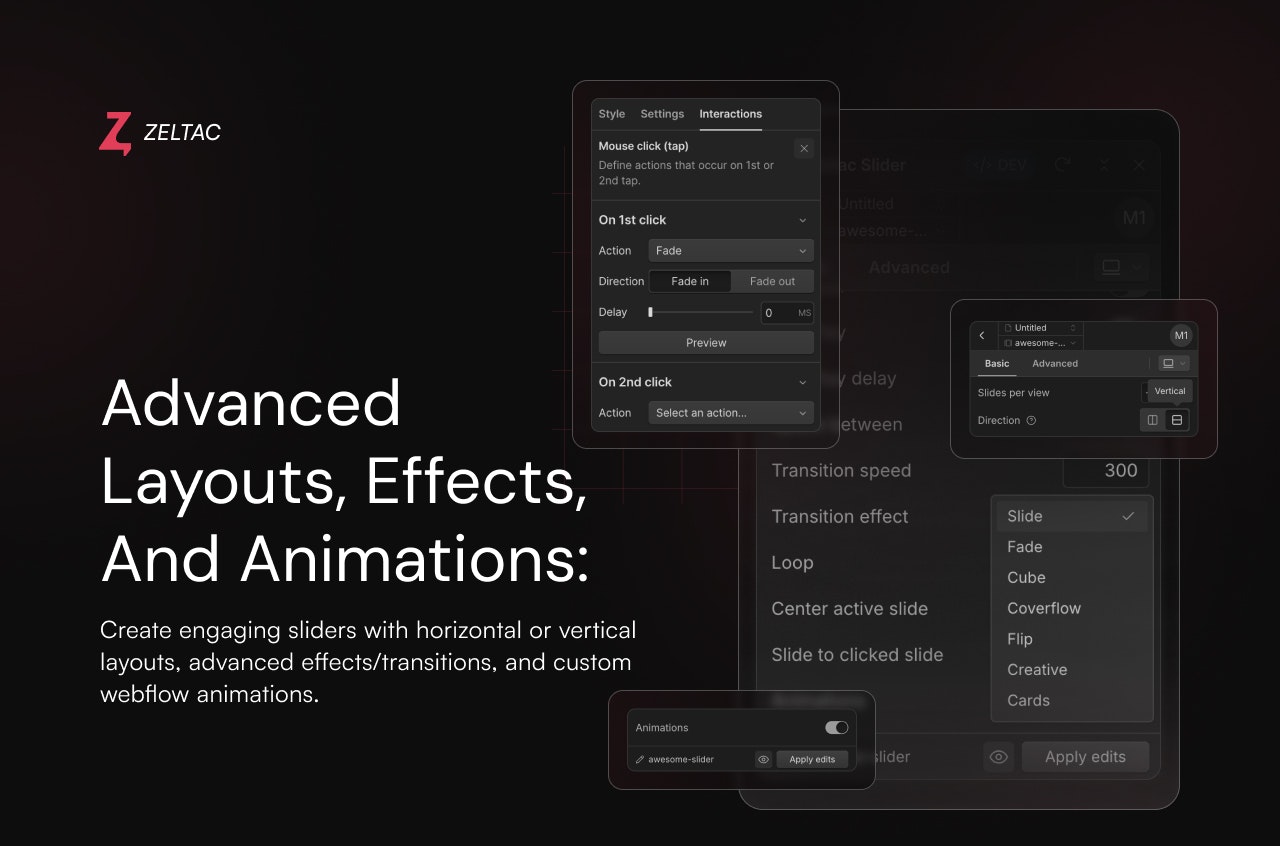
Task: Open the Direction help tooltip icon
Action: pos(1030,420)
